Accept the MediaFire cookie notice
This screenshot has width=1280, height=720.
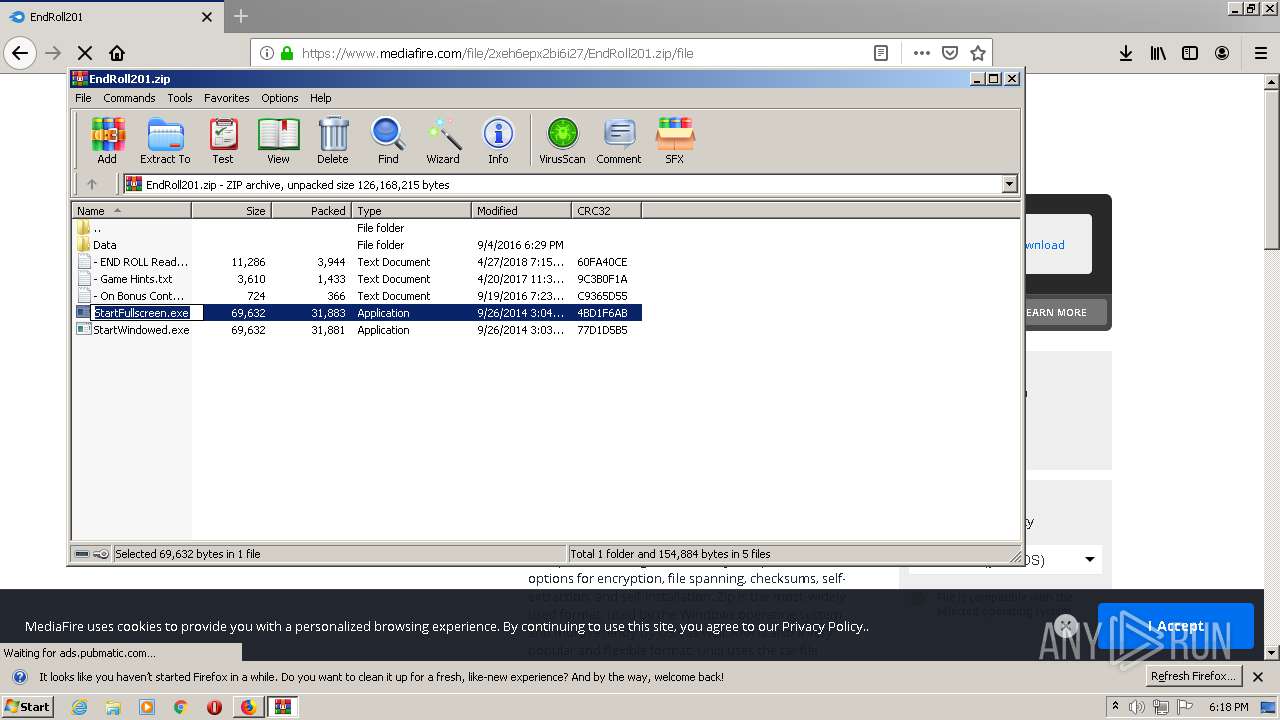click(1175, 626)
